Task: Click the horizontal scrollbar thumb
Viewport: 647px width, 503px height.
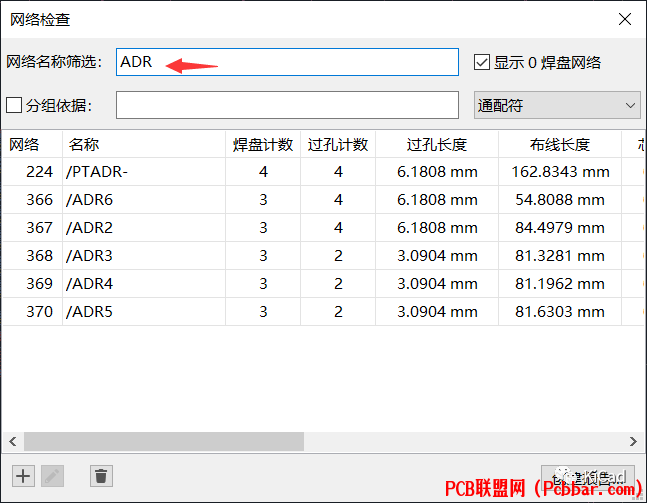Action: [164, 442]
